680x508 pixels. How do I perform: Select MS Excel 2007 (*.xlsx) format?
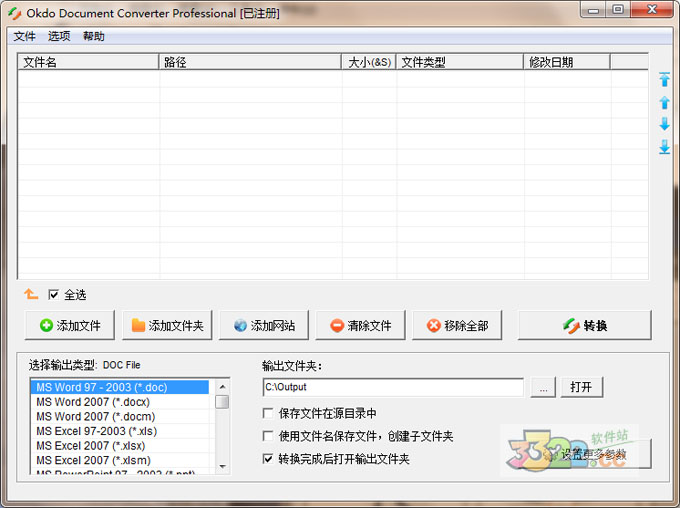[x=120, y=446]
